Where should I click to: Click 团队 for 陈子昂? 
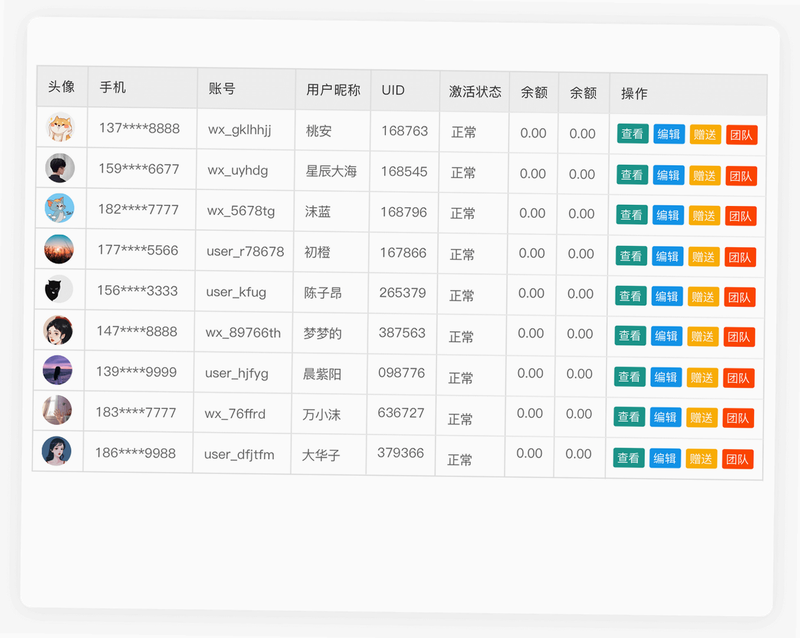click(x=740, y=297)
